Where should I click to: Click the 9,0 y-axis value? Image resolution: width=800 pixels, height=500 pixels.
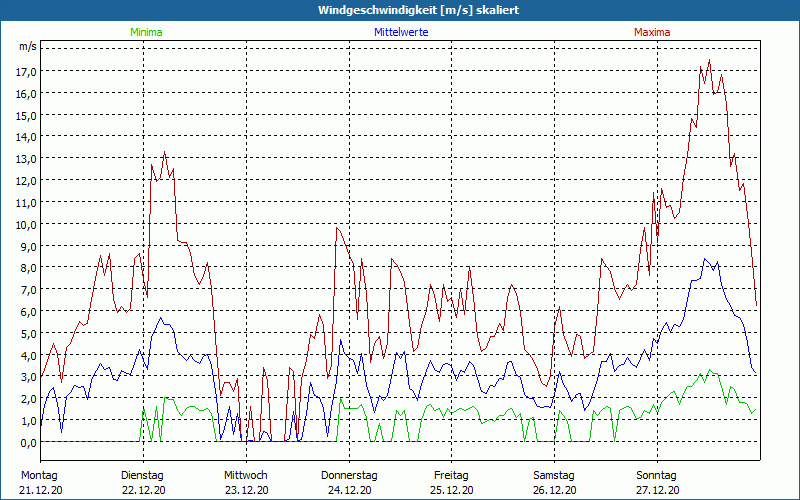click(28, 246)
